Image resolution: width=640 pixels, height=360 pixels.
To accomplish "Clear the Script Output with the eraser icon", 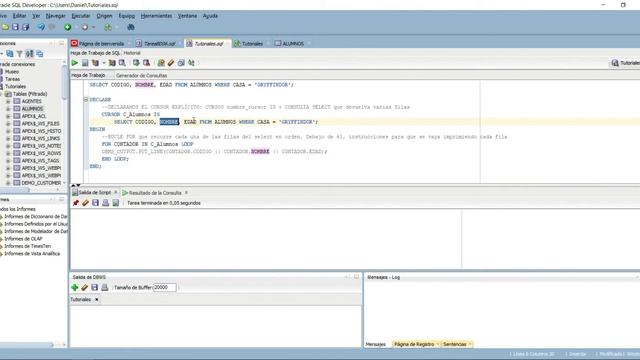I will [85, 203].
